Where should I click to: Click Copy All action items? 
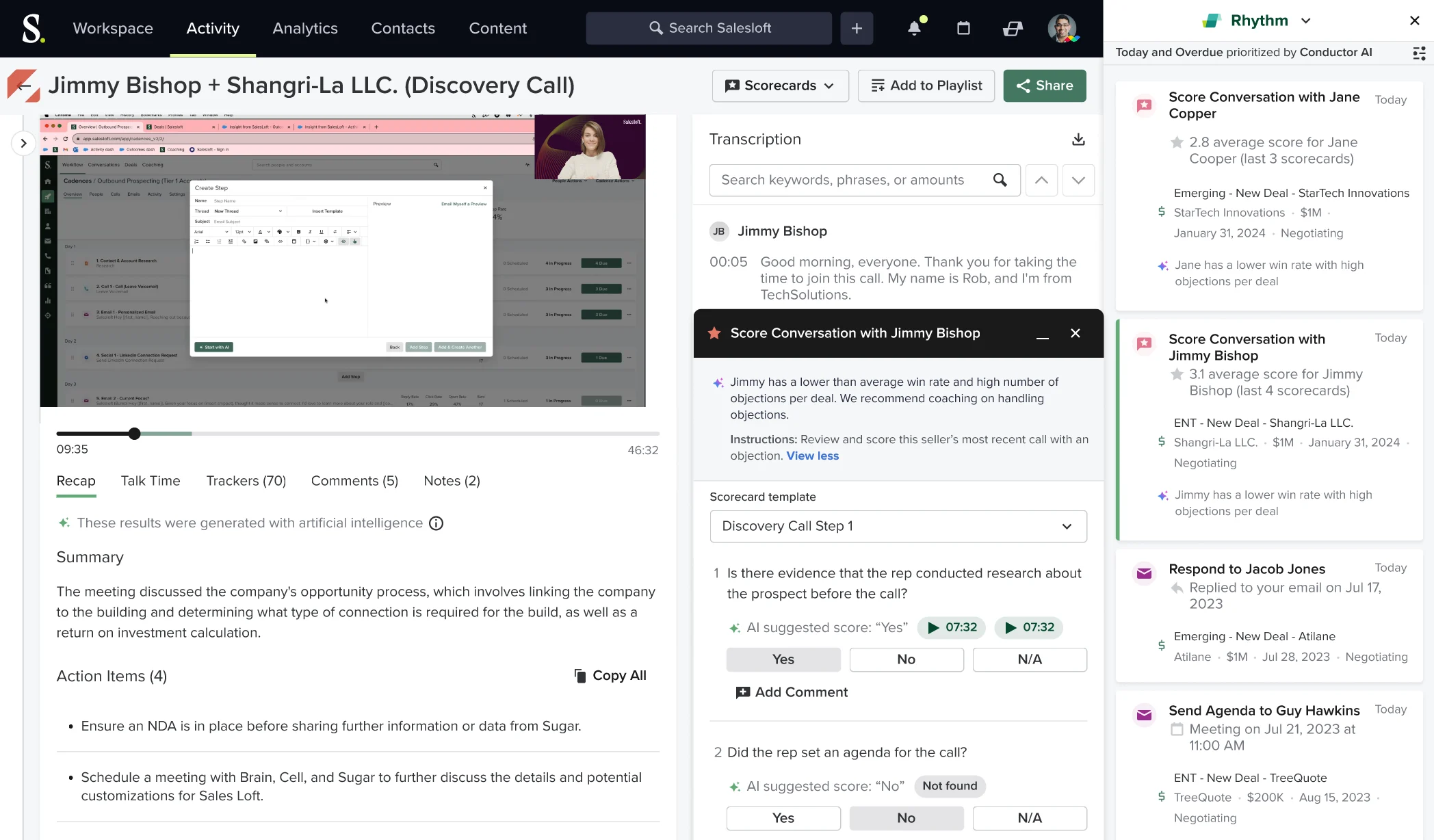pos(610,676)
